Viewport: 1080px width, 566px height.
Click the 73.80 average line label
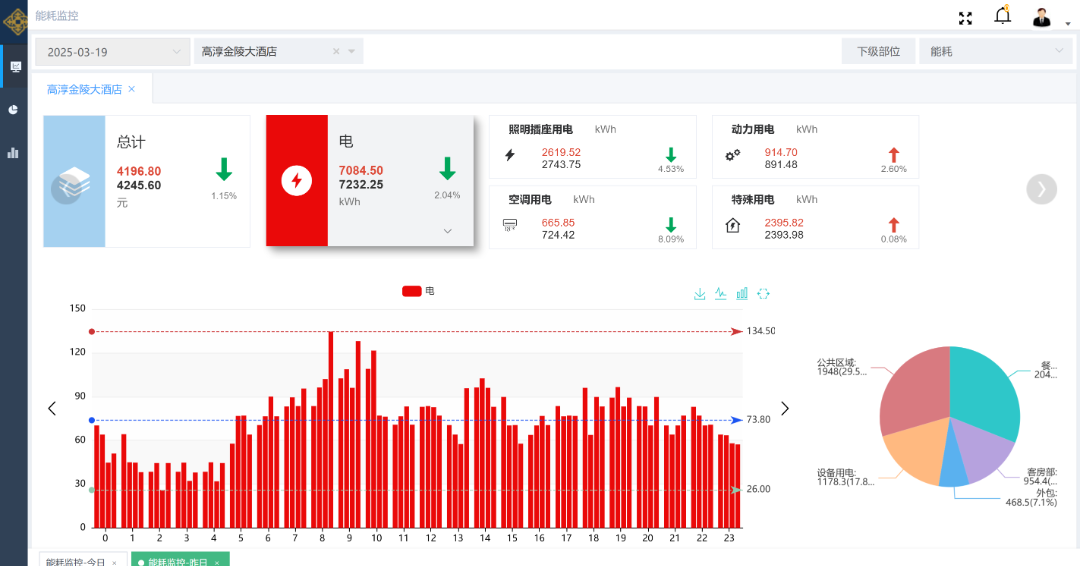tap(758, 419)
